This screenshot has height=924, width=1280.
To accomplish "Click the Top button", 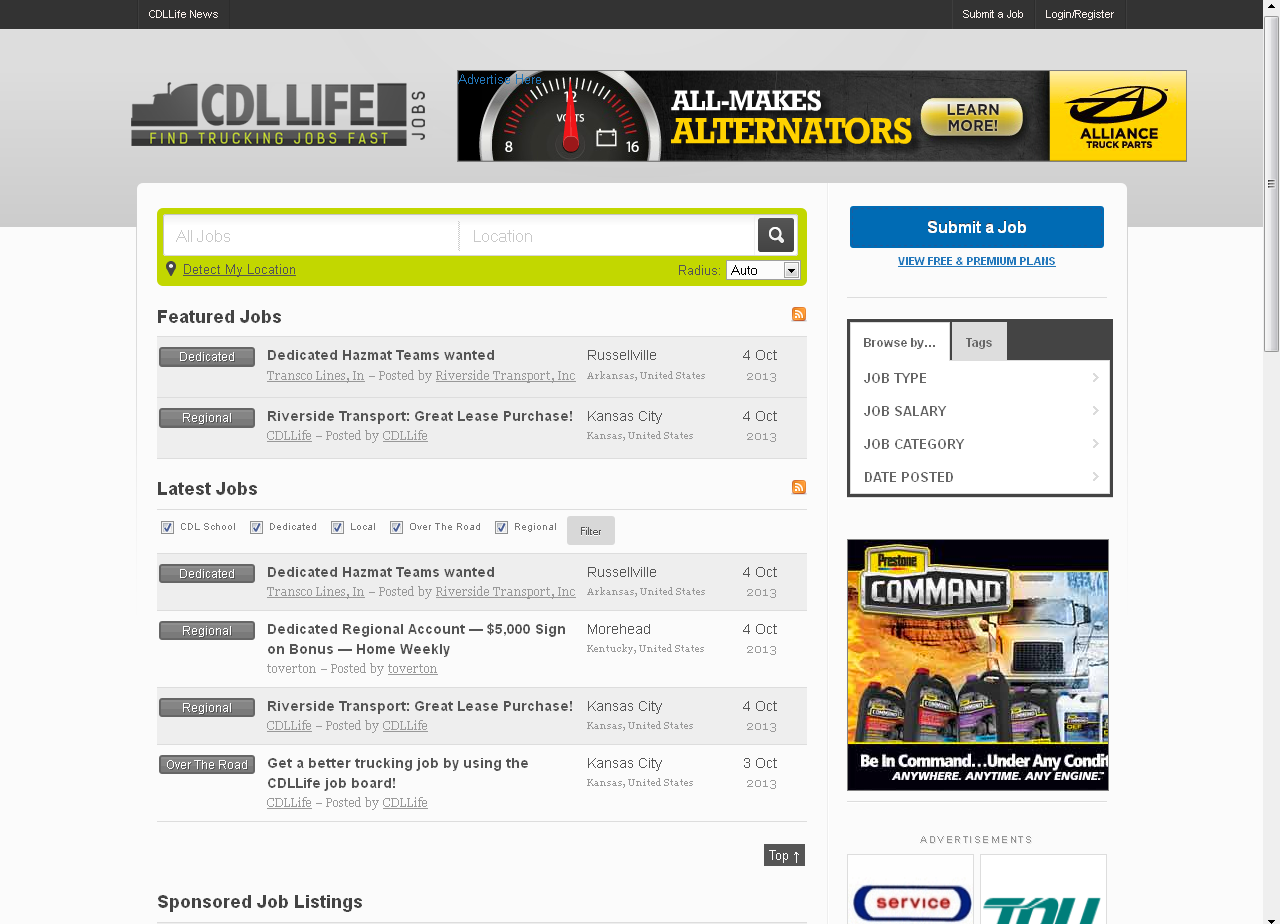I will (784, 855).
